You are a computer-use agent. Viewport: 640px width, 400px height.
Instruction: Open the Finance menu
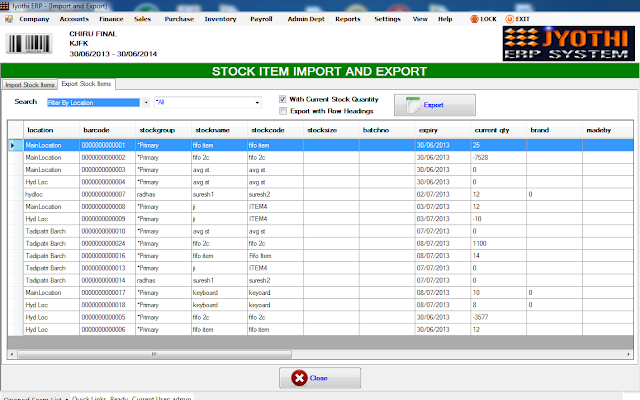coord(111,19)
